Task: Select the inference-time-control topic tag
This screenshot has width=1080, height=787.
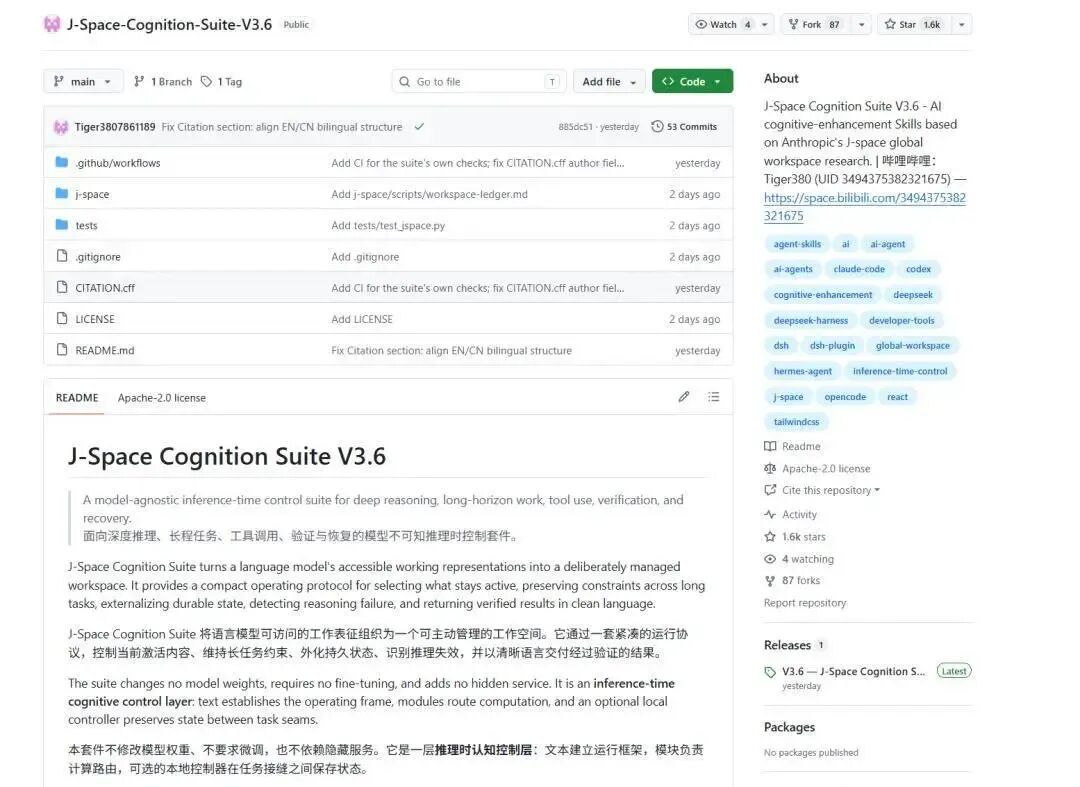Action: [x=900, y=371]
